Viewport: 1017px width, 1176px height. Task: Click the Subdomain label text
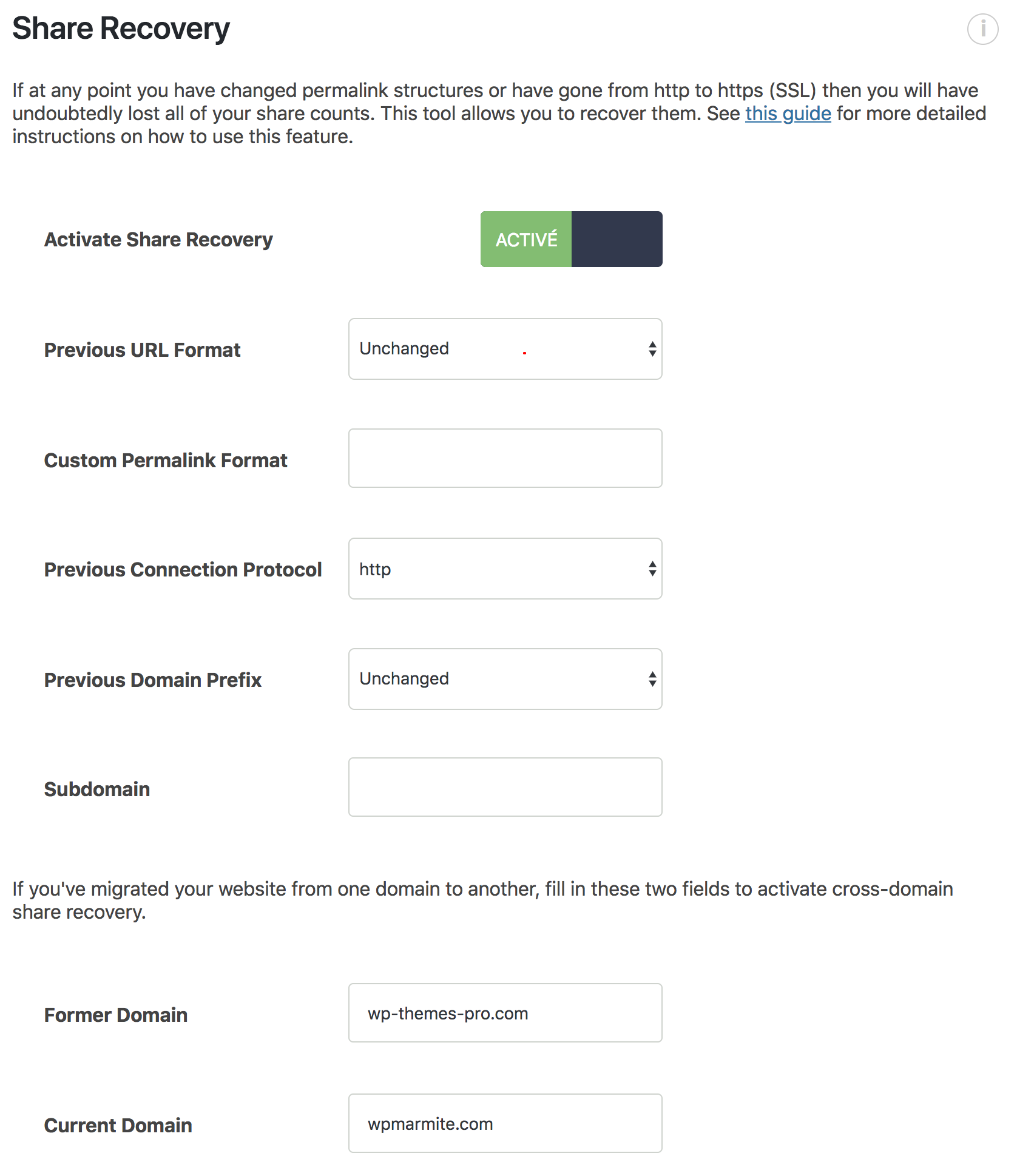(97, 789)
